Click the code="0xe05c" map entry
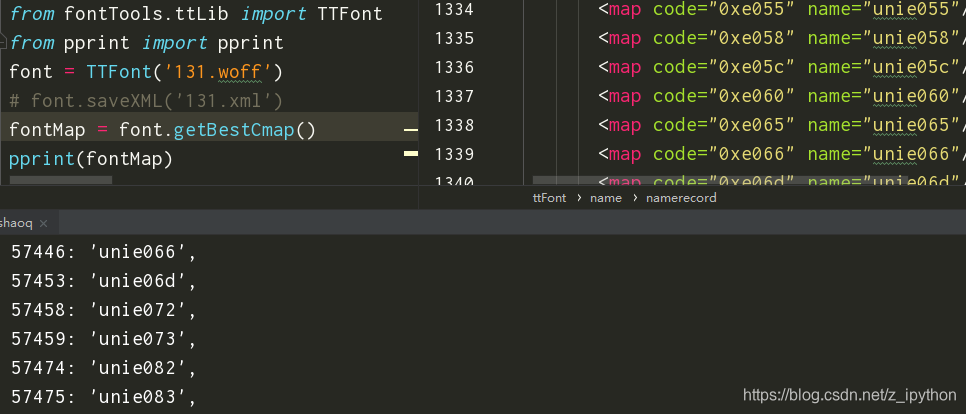 click(781, 67)
